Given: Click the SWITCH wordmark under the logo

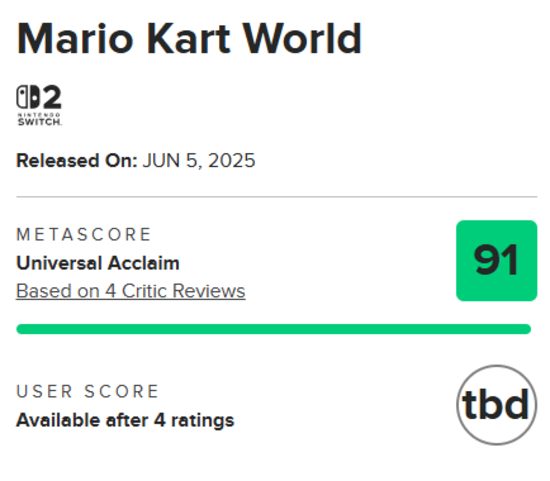Looking at the screenshot, I should pyautogui.click(x=39, y=122).
